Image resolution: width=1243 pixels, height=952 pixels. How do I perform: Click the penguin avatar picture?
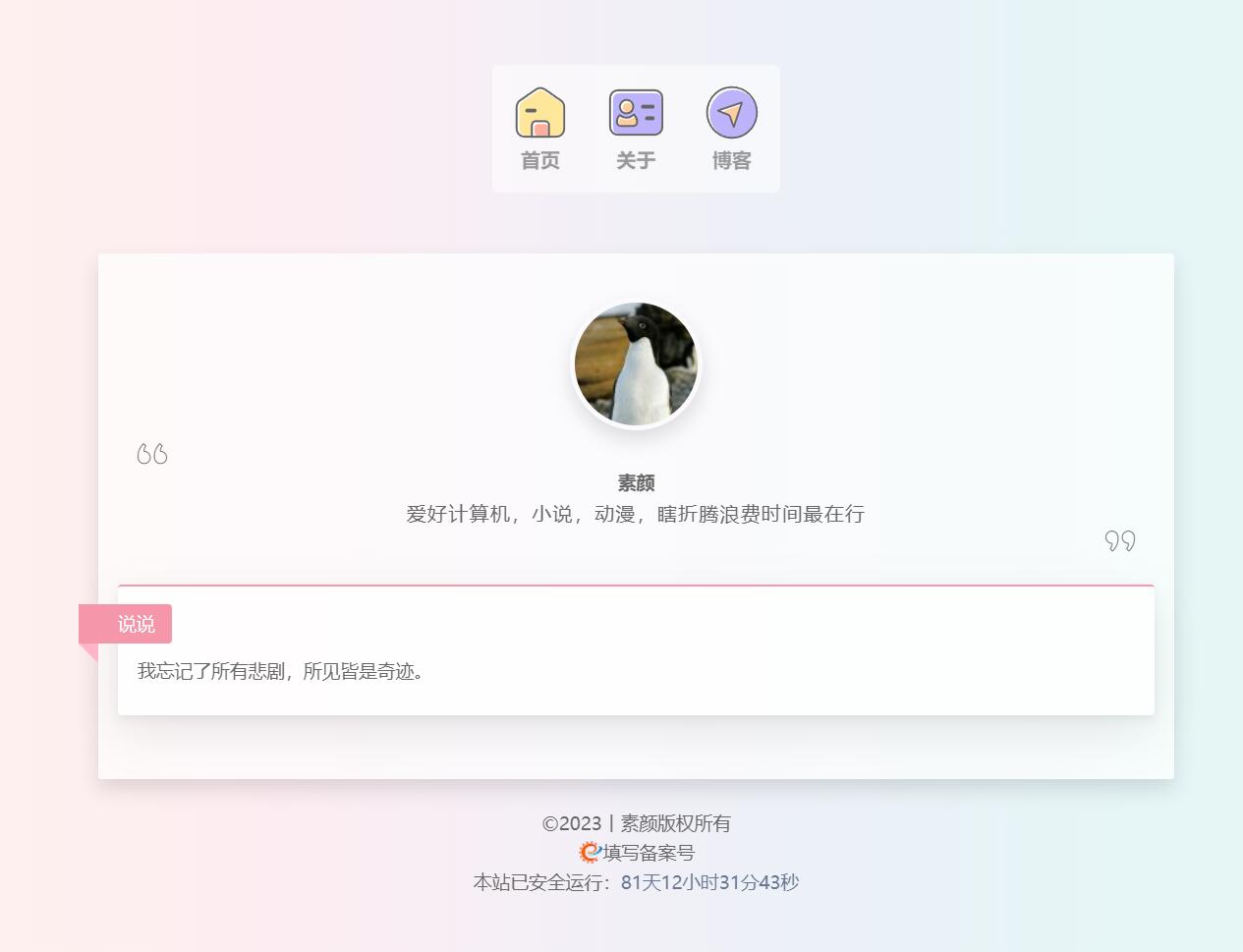point(636,364)
